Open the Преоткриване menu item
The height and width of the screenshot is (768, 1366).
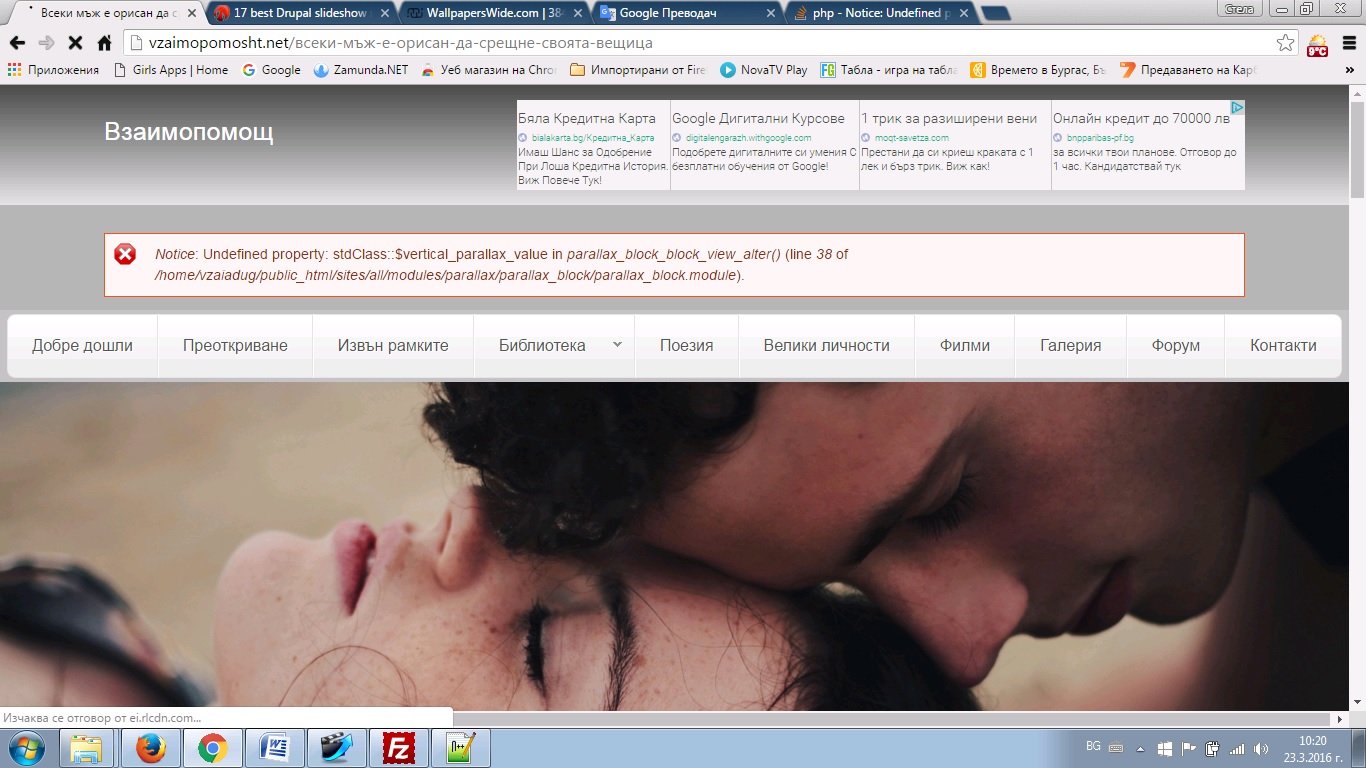(x=235, y=345)
